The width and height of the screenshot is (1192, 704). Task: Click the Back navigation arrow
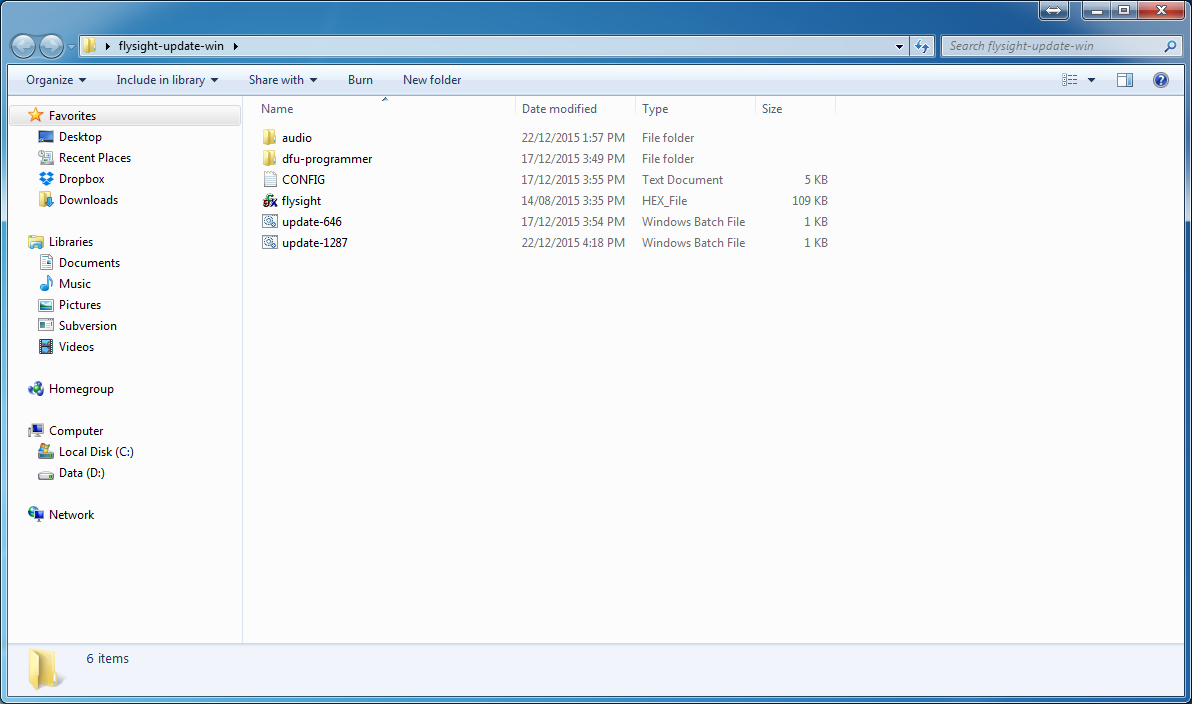(24, 46)
